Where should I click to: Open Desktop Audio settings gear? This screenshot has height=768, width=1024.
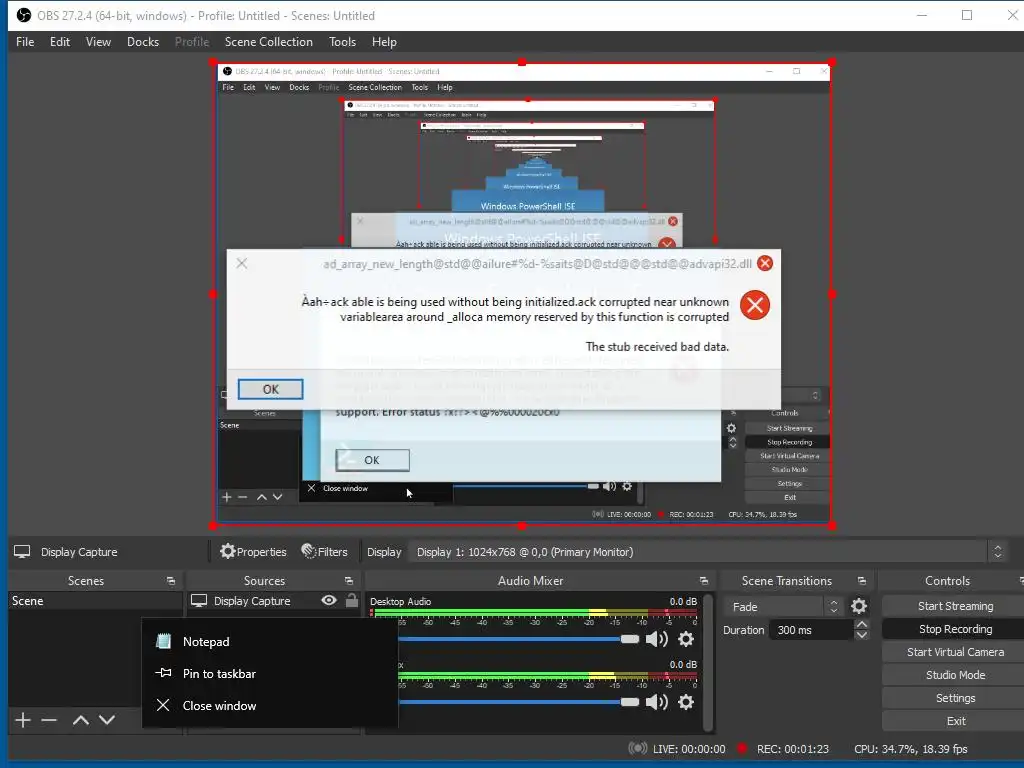point(686,639)
